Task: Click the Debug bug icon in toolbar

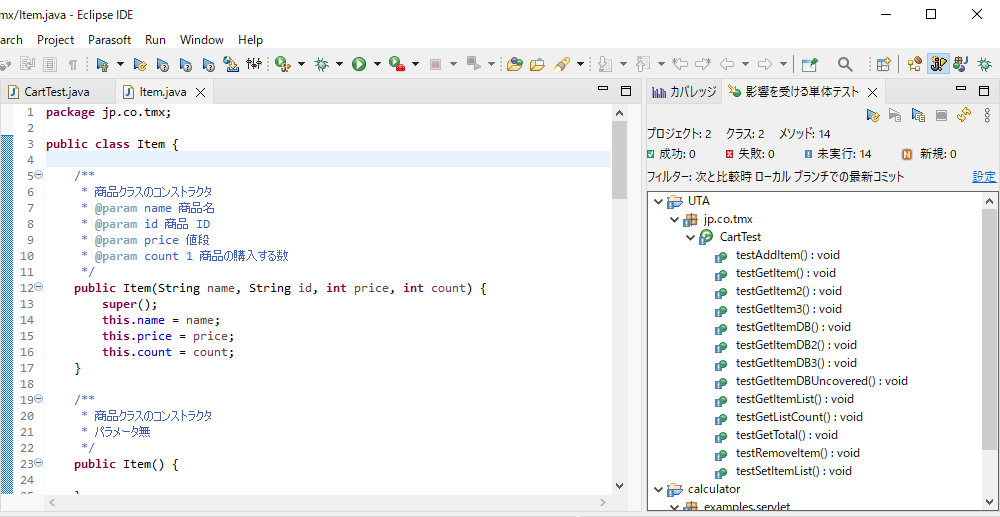Action: [x=322, y=64]
